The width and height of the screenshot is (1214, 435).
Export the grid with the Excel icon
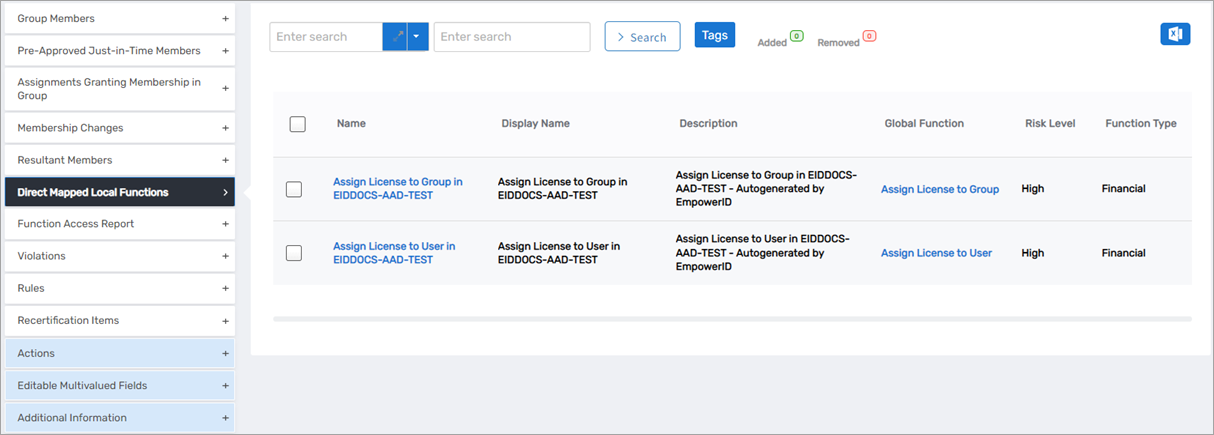[x=1175, y=34]
